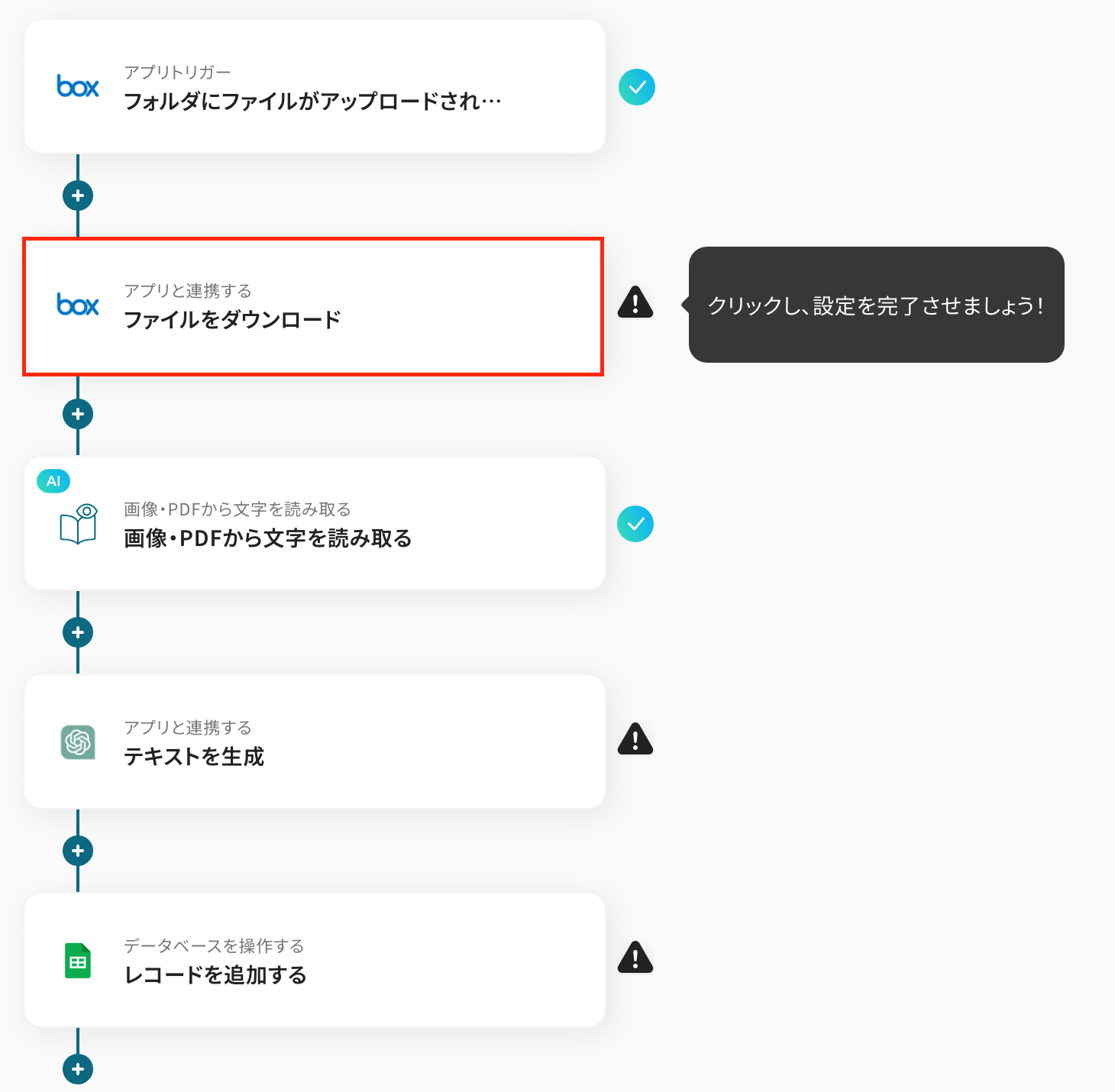Click the Box logo in the file download step

pos(78,305)
